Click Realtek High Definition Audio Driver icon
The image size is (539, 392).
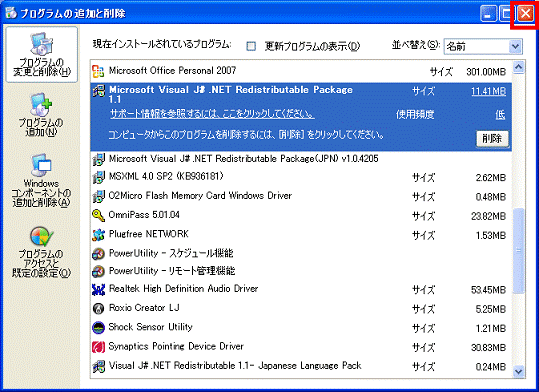[98, 290]
